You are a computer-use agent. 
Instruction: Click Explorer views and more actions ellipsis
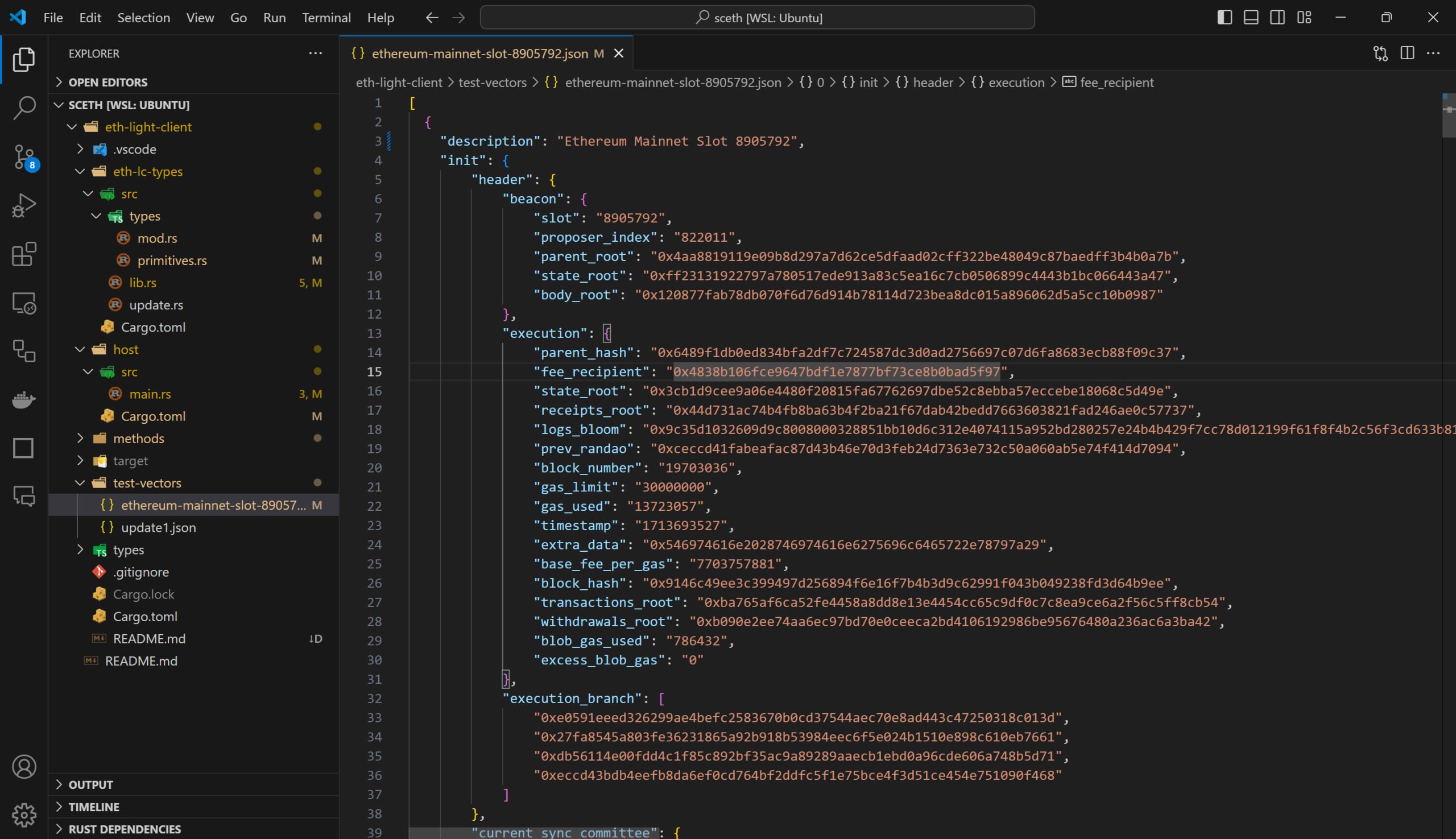tap(315, 53)
